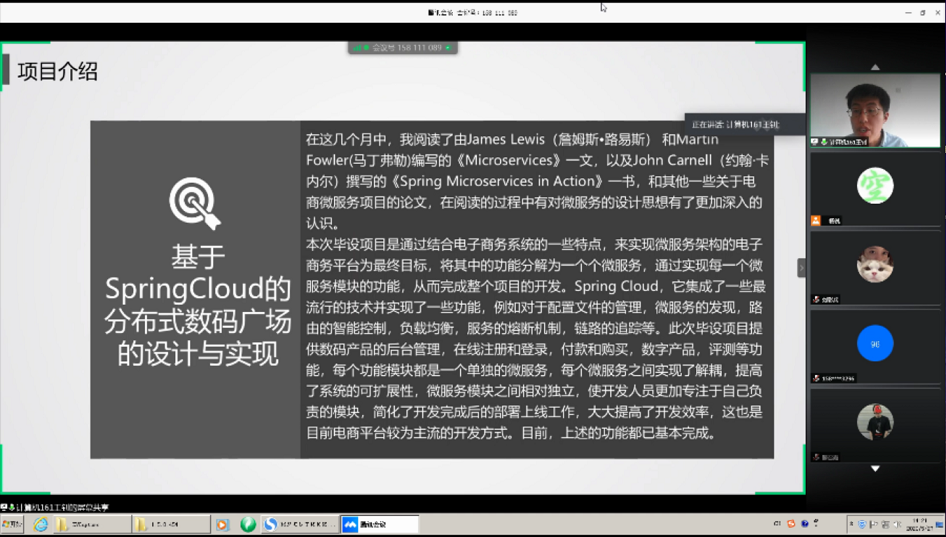The width and height of the screenshot is (946, 537).
Task: Click the slide heading 项目介绍
Action: pos(57,71)
